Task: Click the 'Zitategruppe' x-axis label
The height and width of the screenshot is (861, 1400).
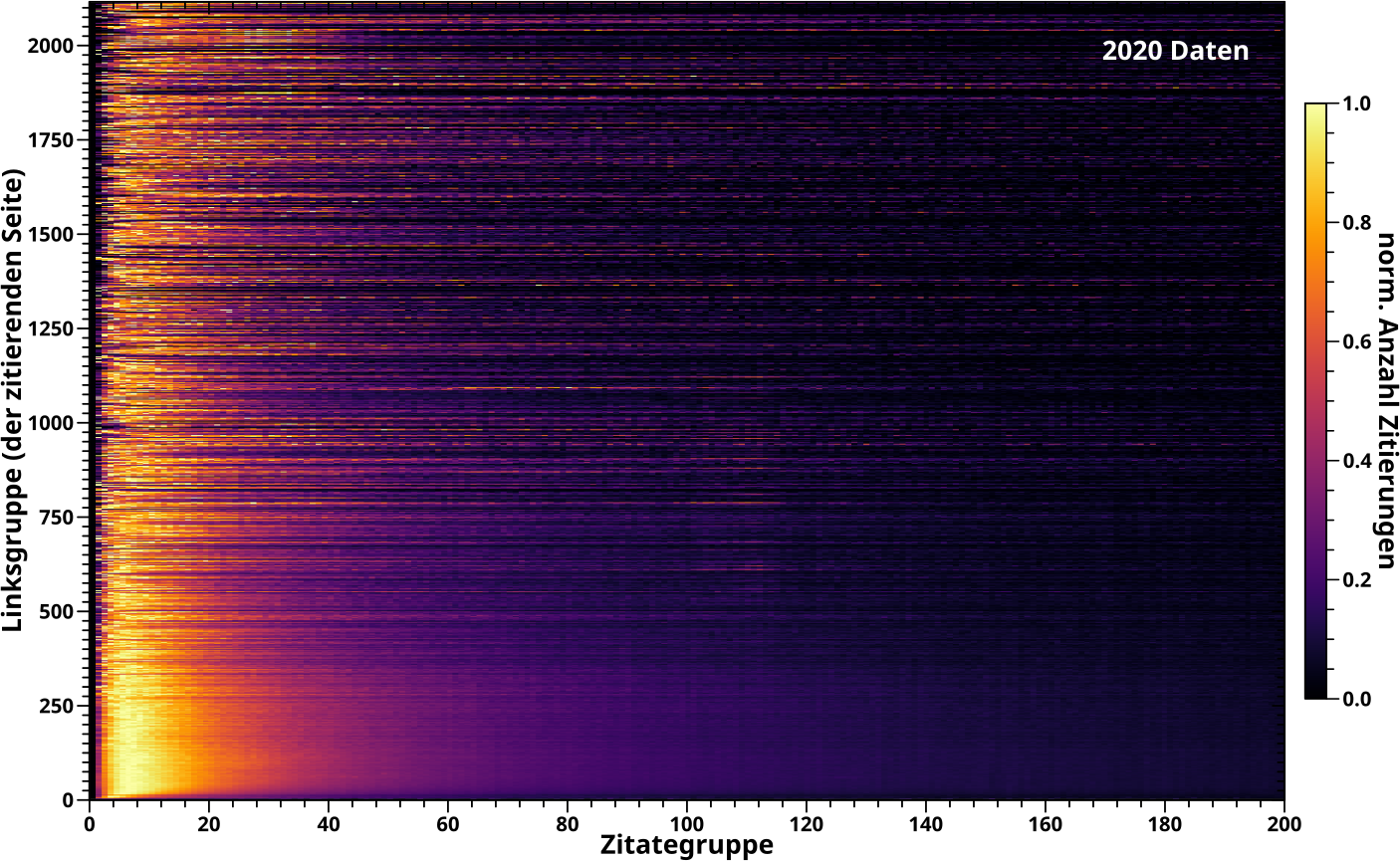Action: pos(687,846)
